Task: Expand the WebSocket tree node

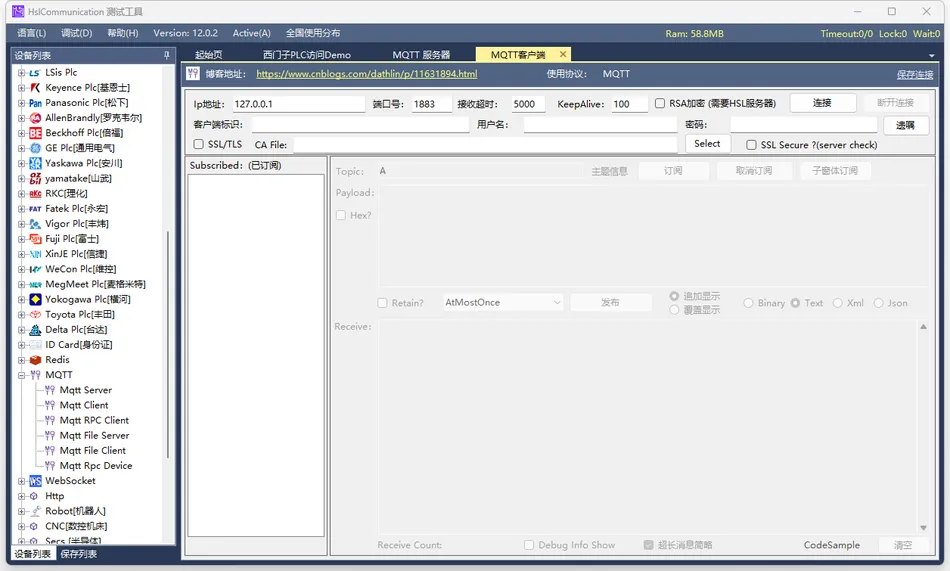Action: 21,481
